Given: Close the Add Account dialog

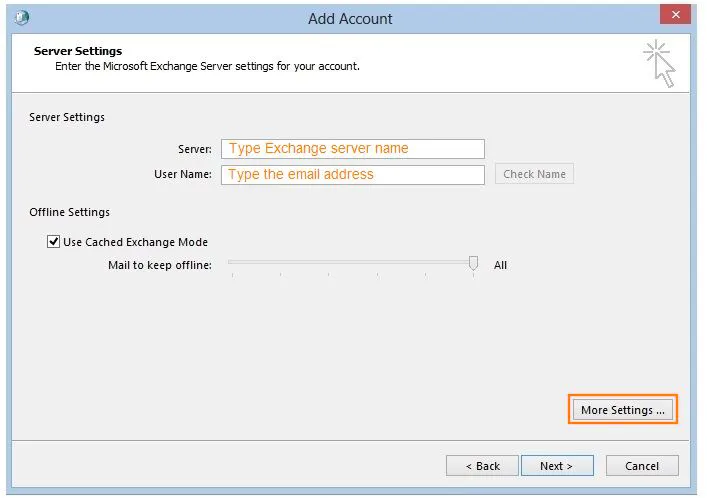Looking at the screenshot, I should point(676,16).
